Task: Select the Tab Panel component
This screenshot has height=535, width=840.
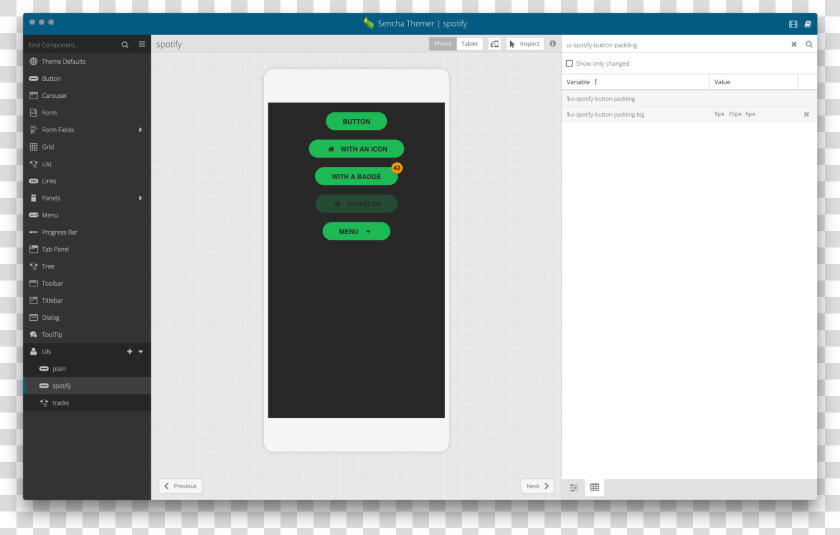Action: click(x=87, y=250)
